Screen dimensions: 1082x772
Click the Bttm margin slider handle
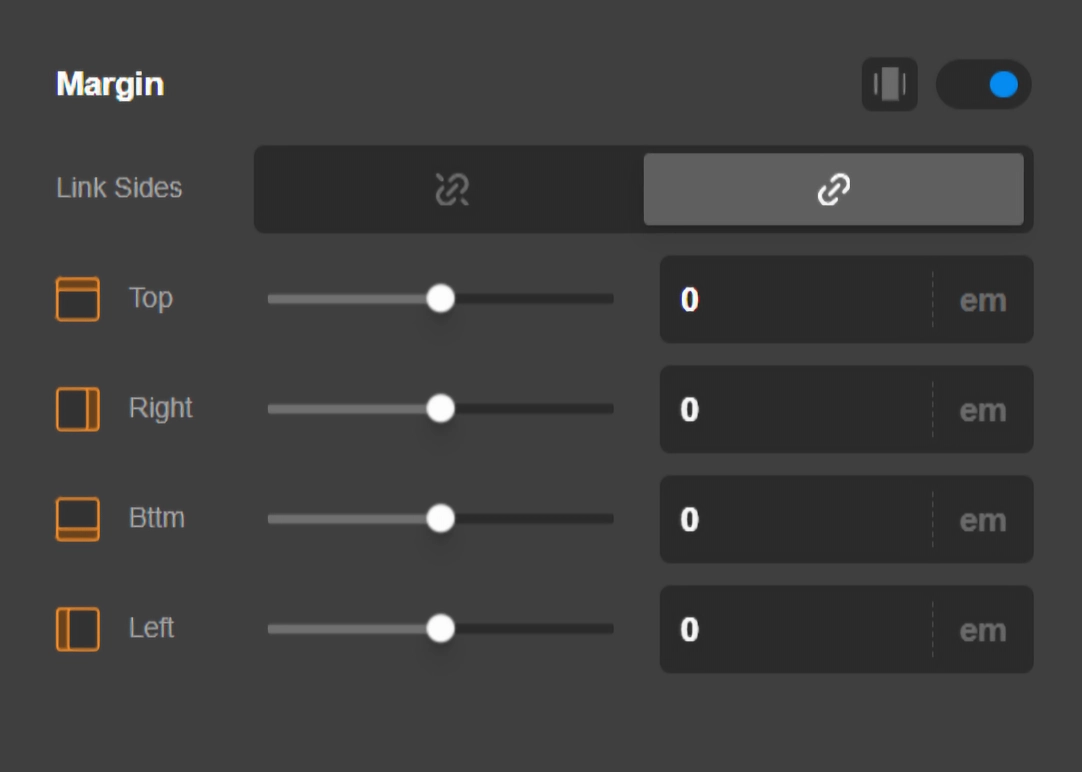click(440, 518)
